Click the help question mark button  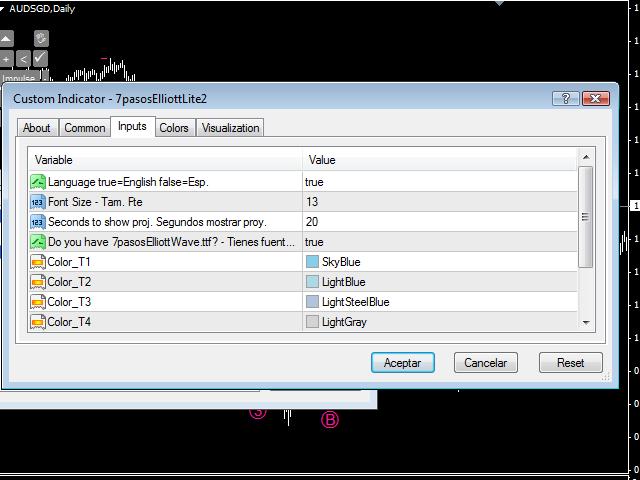[565, 99]
